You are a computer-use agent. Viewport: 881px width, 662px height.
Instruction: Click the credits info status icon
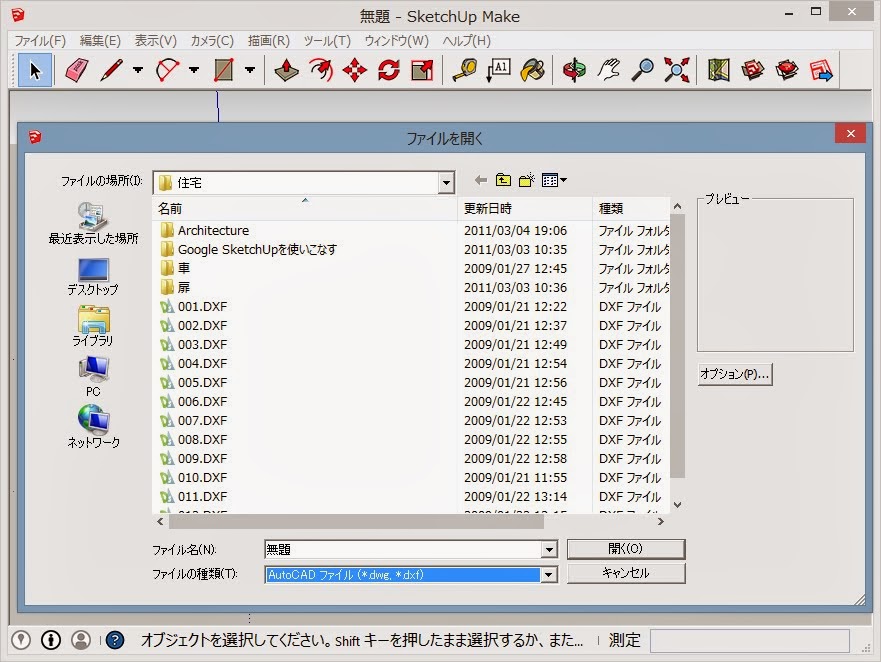point(51,640)
